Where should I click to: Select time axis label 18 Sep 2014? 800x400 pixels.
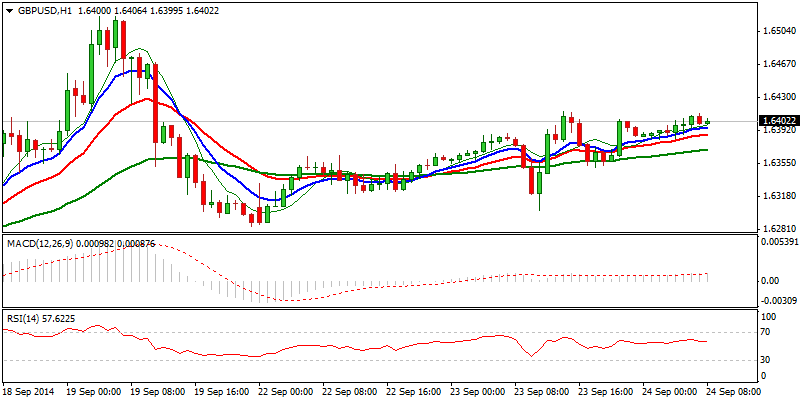tap(26, 391)
